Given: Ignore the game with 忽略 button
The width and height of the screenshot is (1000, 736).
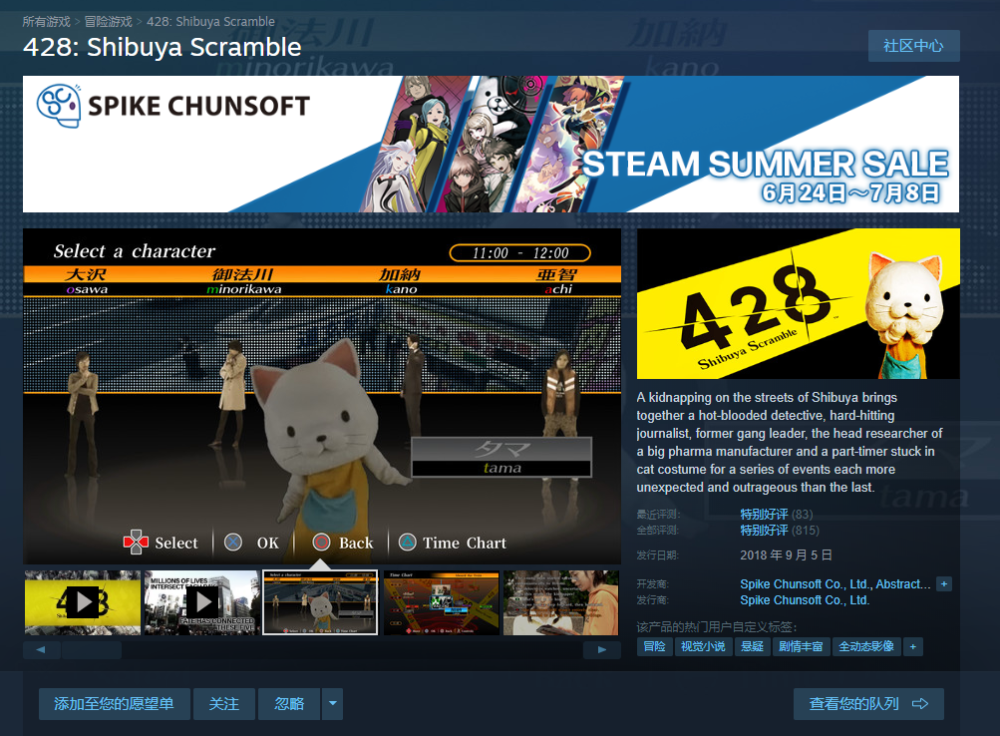Looking at the screenshot, I should 289,703.
